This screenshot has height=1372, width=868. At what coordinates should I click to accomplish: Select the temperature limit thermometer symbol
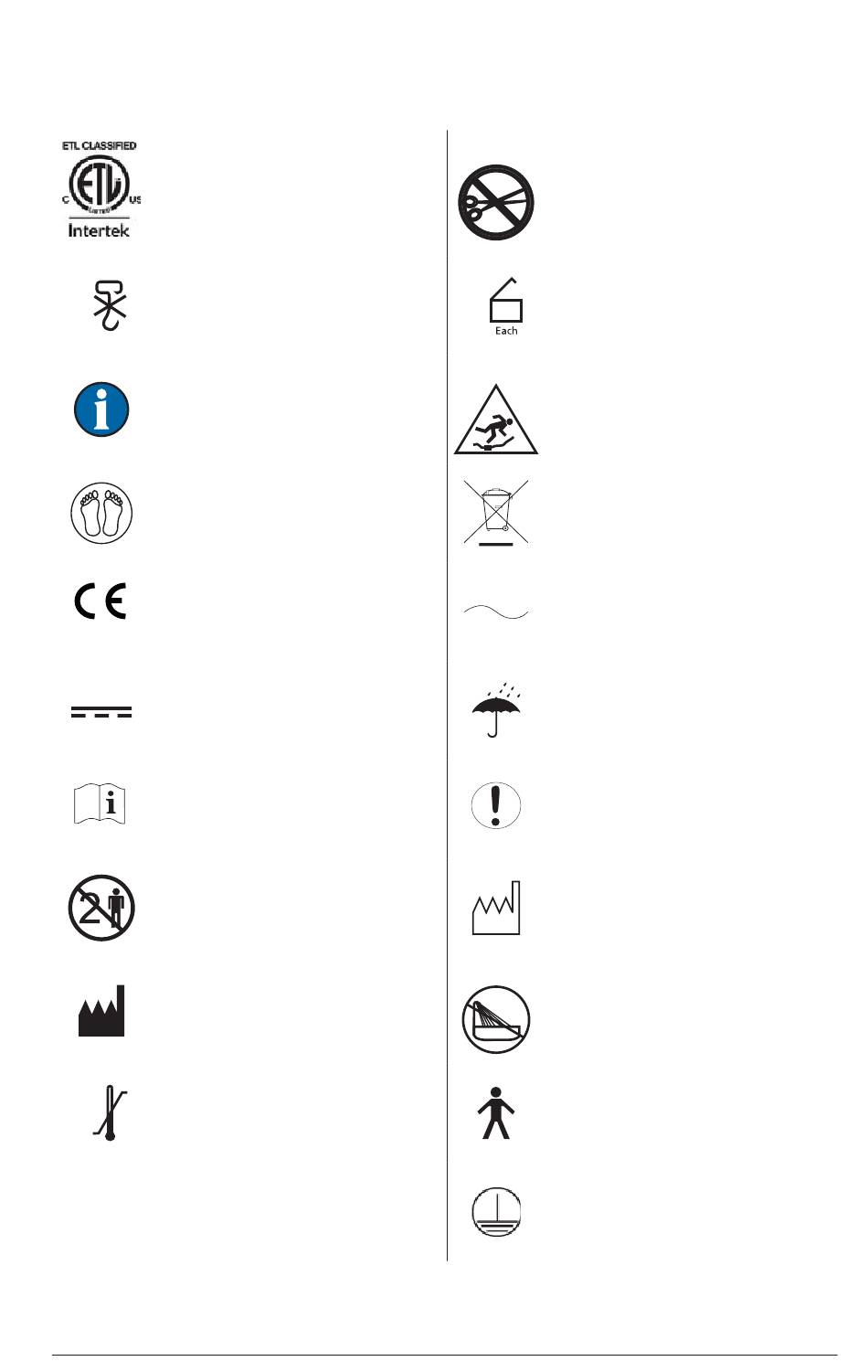[111, 1114]
